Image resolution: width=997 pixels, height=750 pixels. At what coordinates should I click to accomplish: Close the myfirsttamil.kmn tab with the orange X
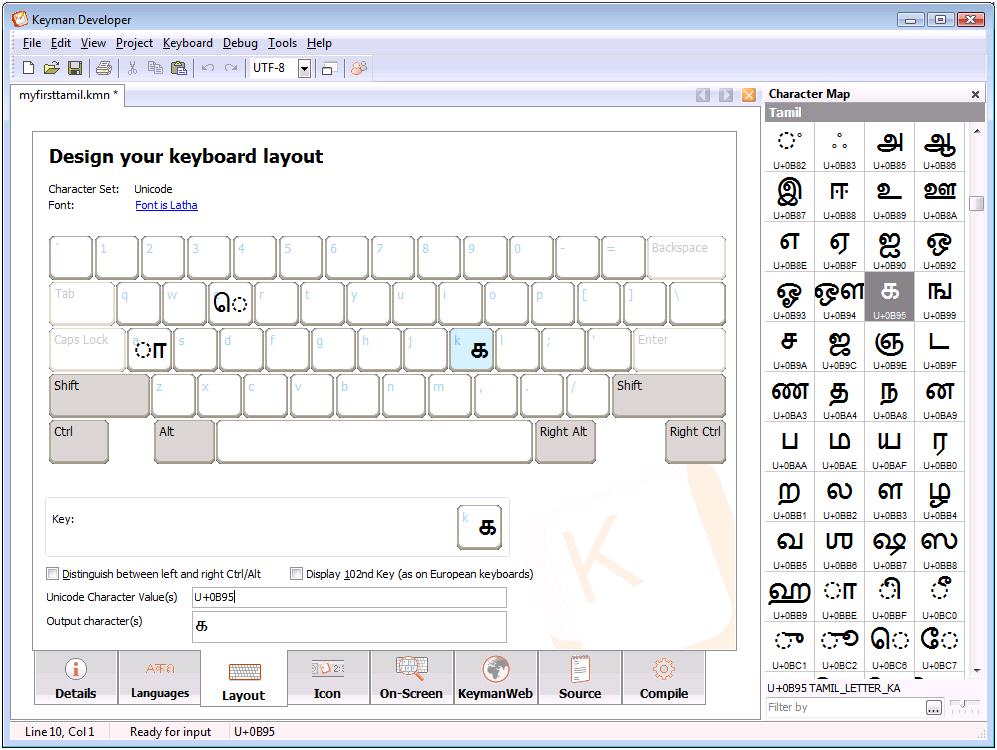tap(749, 95)
